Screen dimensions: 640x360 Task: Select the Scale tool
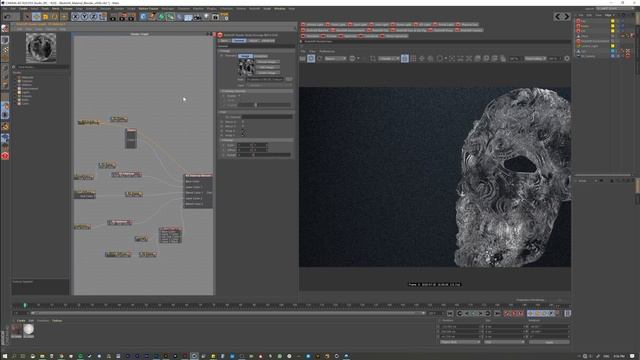[45, 17]
